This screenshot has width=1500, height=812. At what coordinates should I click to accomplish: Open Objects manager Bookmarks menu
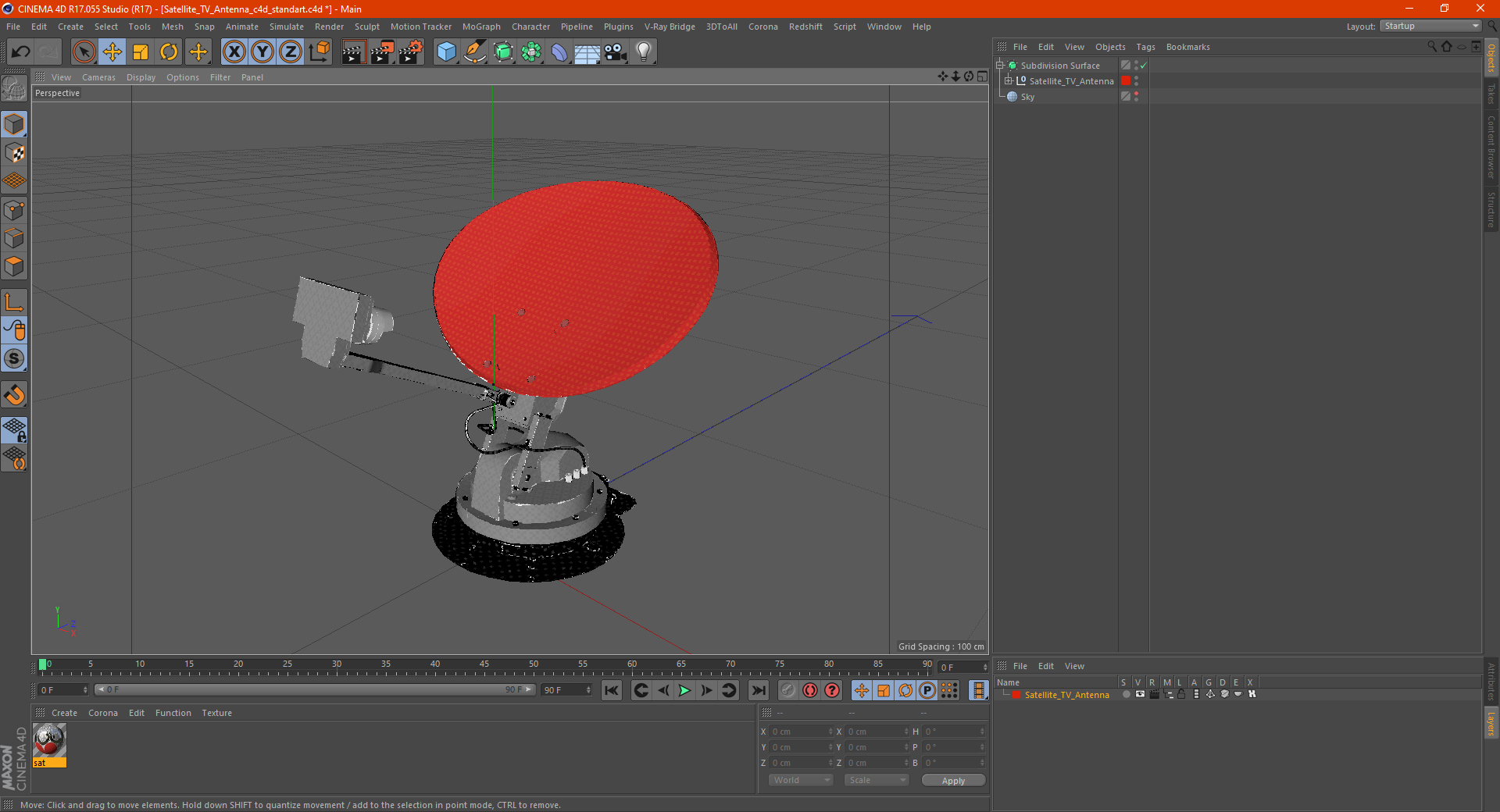(x=1187, y=47)
